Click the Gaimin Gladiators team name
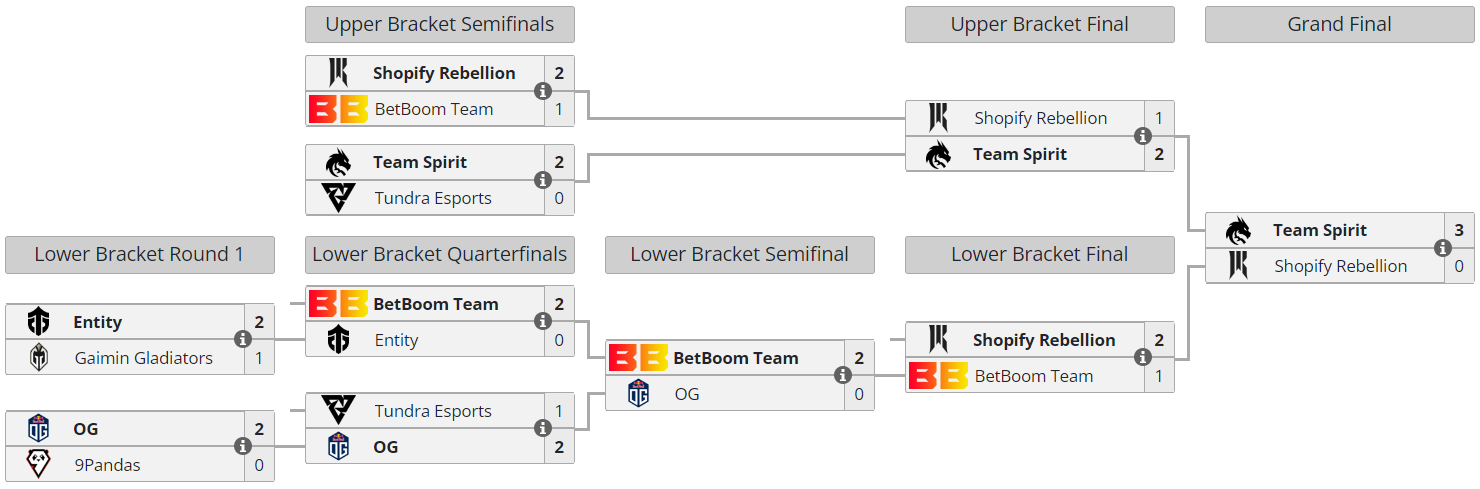 pyautogui.click(x=143, y=357)
